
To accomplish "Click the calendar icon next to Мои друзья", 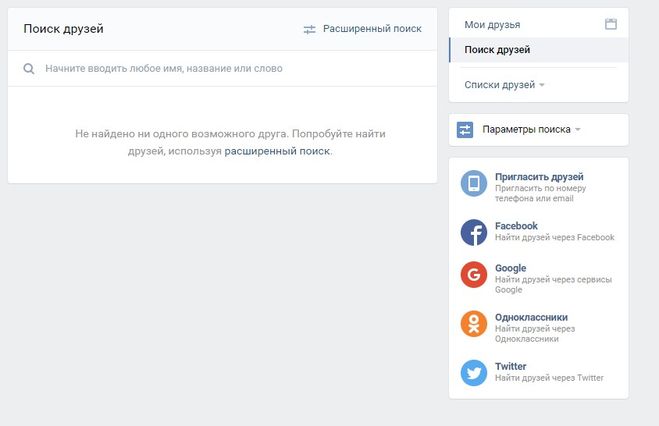I will tap(611, 24).
